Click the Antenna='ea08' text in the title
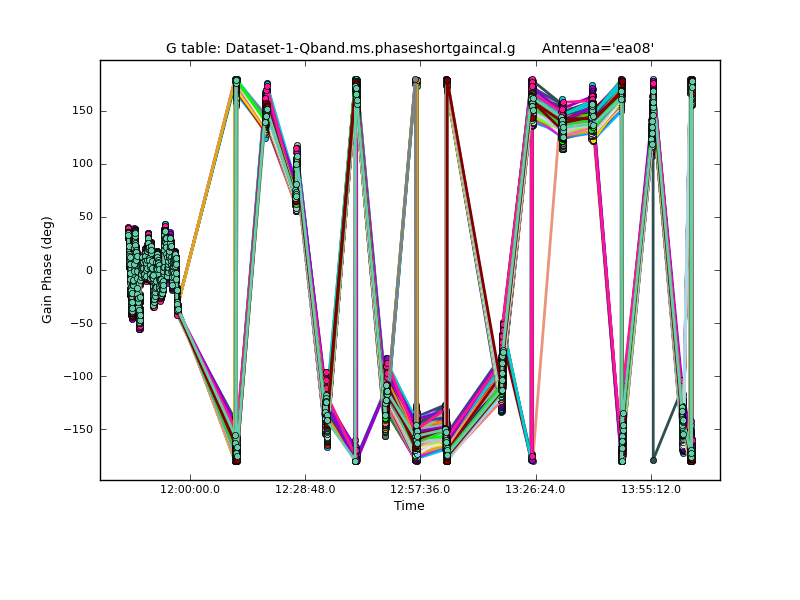Image resolution: width=800 pixels, height=600 pixels. coord(597,48)
